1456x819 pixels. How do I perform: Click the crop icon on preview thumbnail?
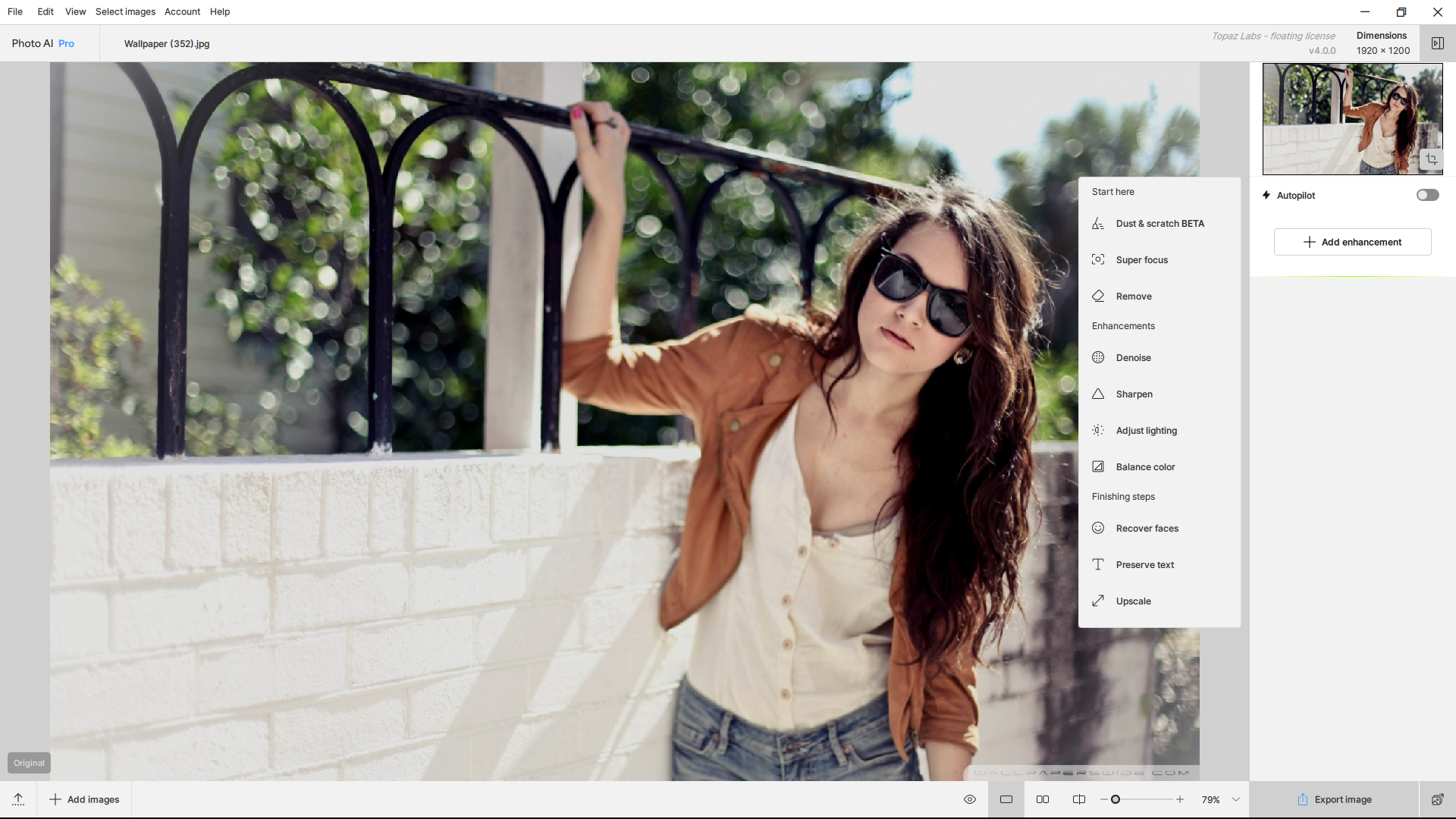click(x=1431, y=159)
